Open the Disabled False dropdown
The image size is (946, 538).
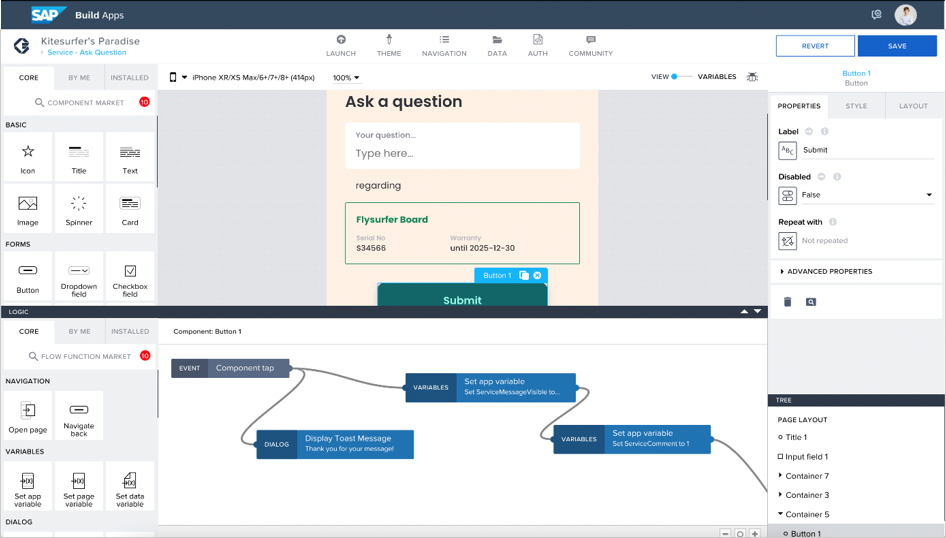click(x=866, y=196)
